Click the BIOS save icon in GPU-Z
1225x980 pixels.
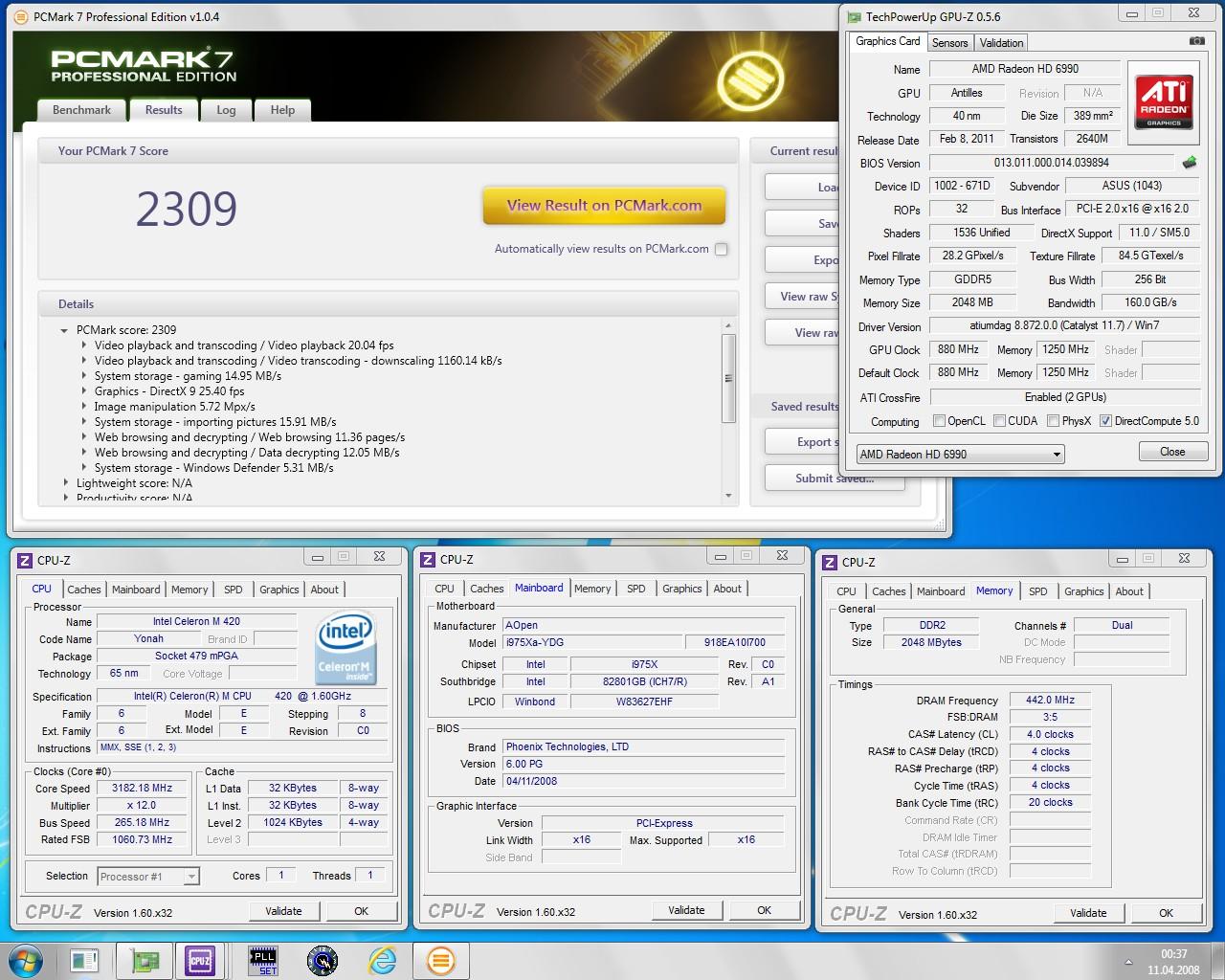[1190, 162]
